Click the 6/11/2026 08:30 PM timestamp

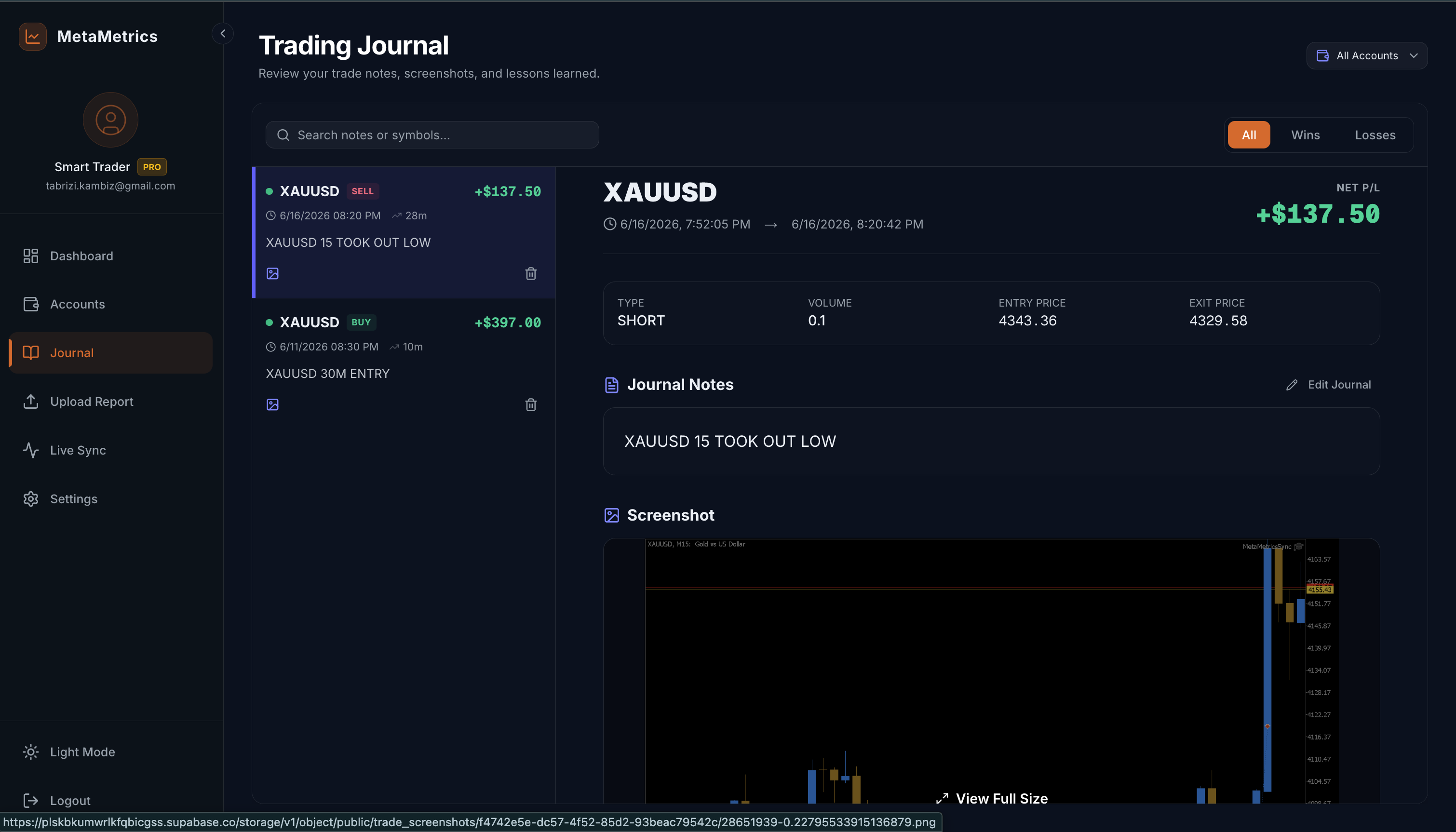[x=329, y=347]
